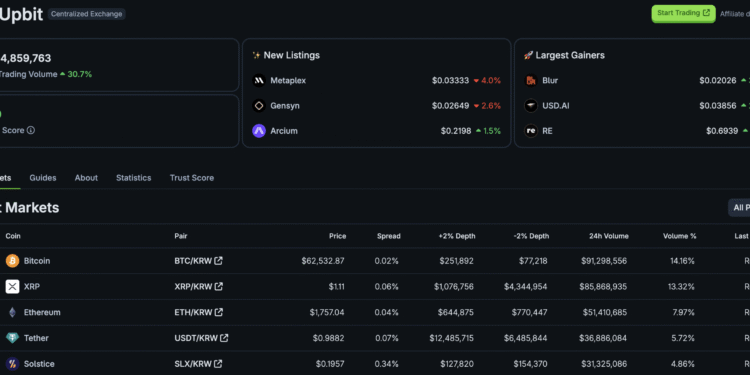
Task: Click the Solstice coin icon
Action: pos(12,364)
